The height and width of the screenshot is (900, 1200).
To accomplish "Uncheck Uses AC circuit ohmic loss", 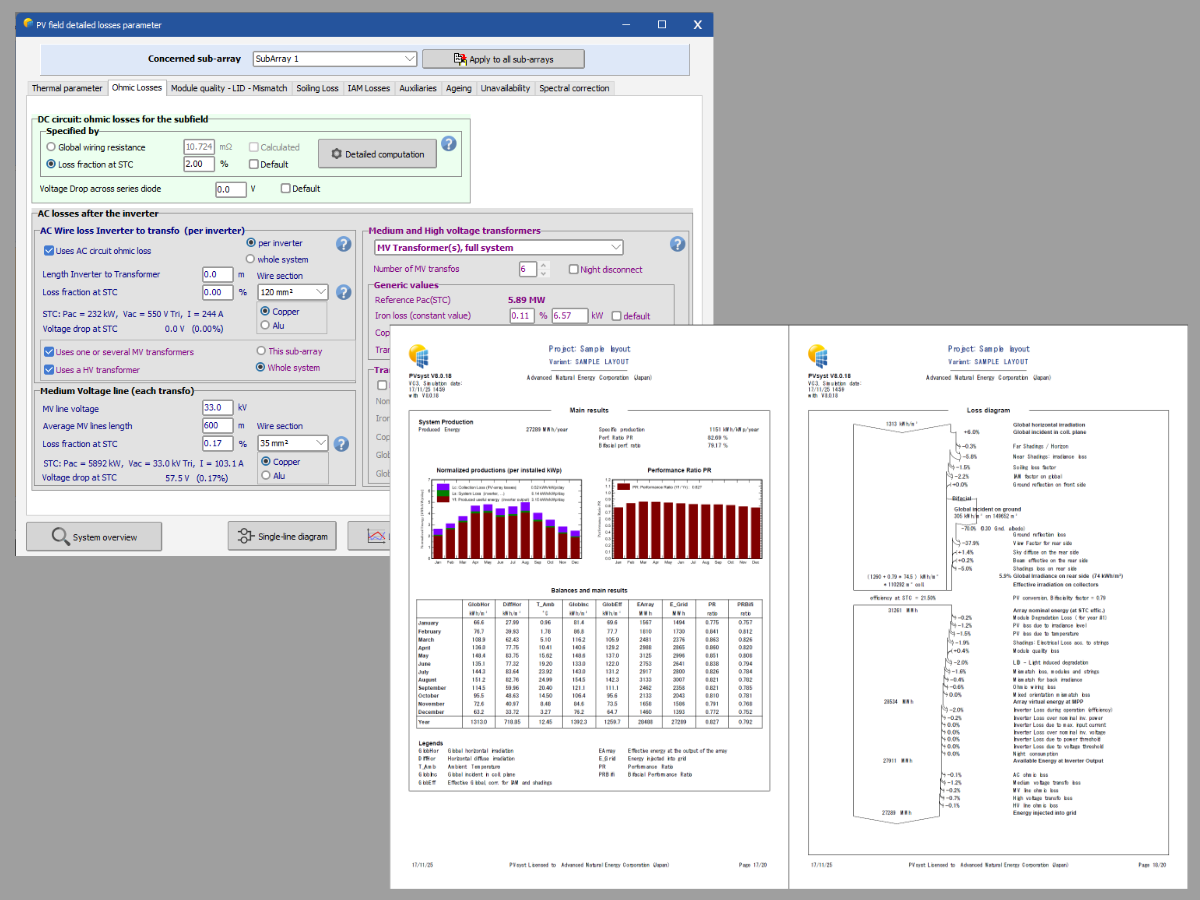I will (x=49, y=251).
